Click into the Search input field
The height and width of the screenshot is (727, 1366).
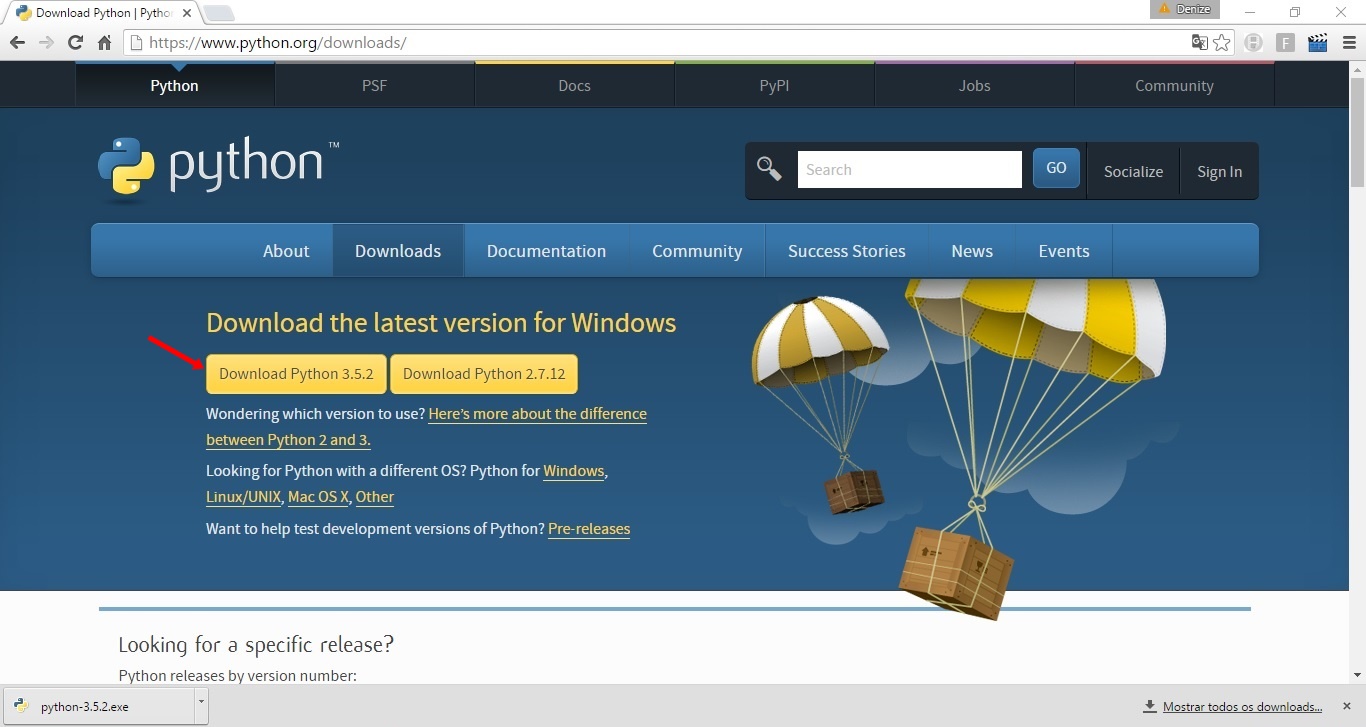pos(910,170)
